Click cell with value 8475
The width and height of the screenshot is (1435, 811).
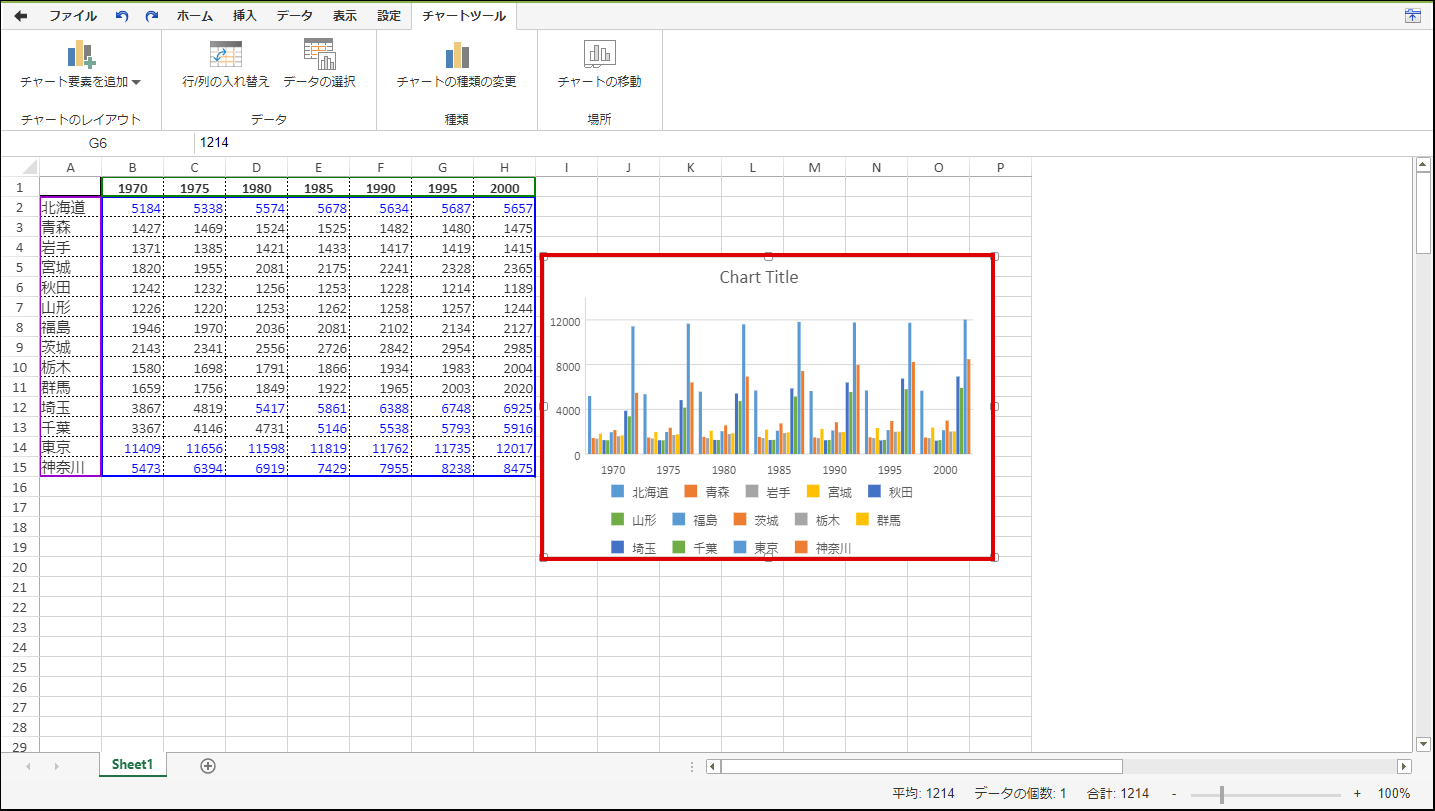(x=504, y=467)
